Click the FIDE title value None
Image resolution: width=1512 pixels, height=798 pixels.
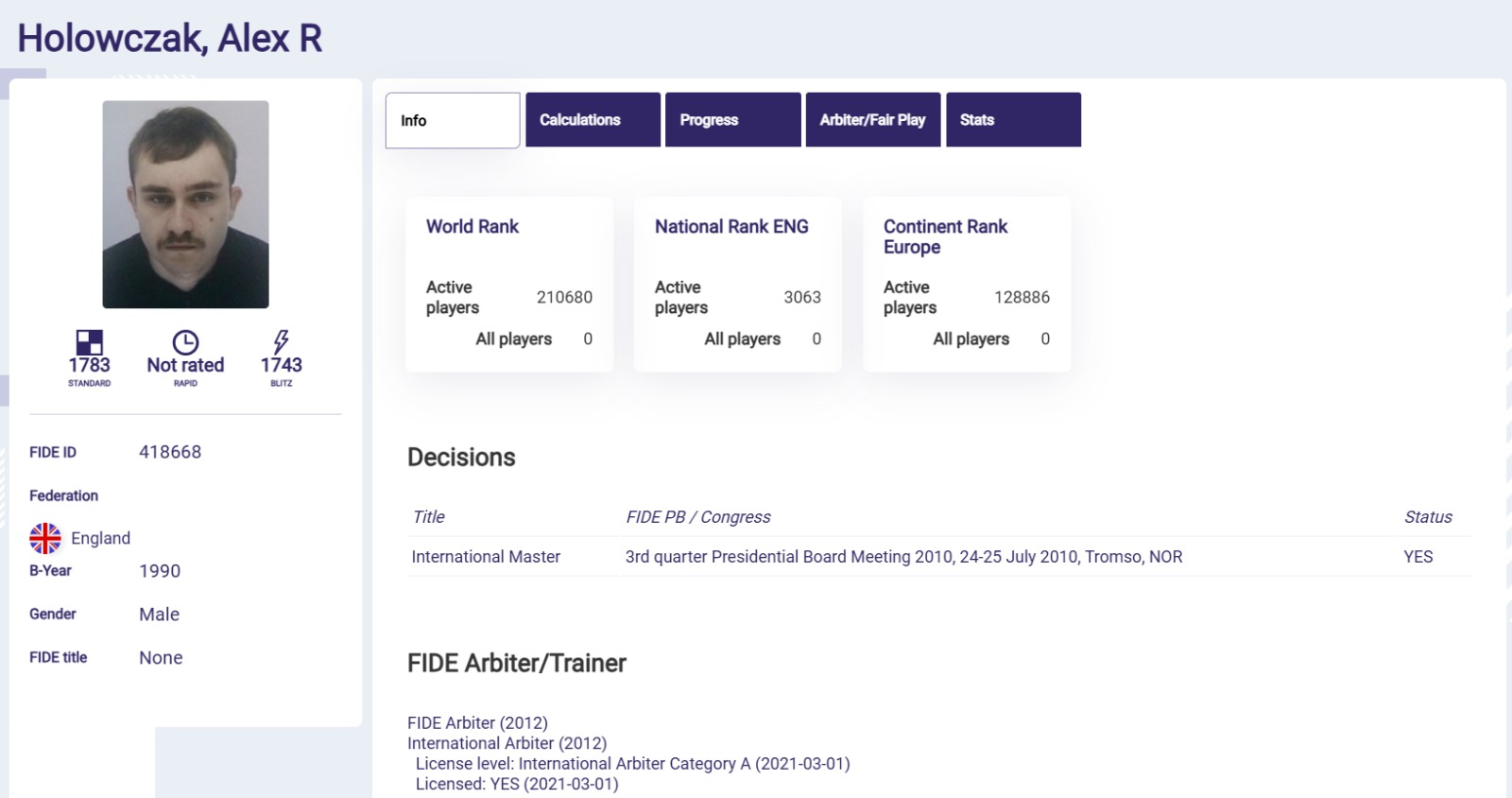tap(161, 658)
